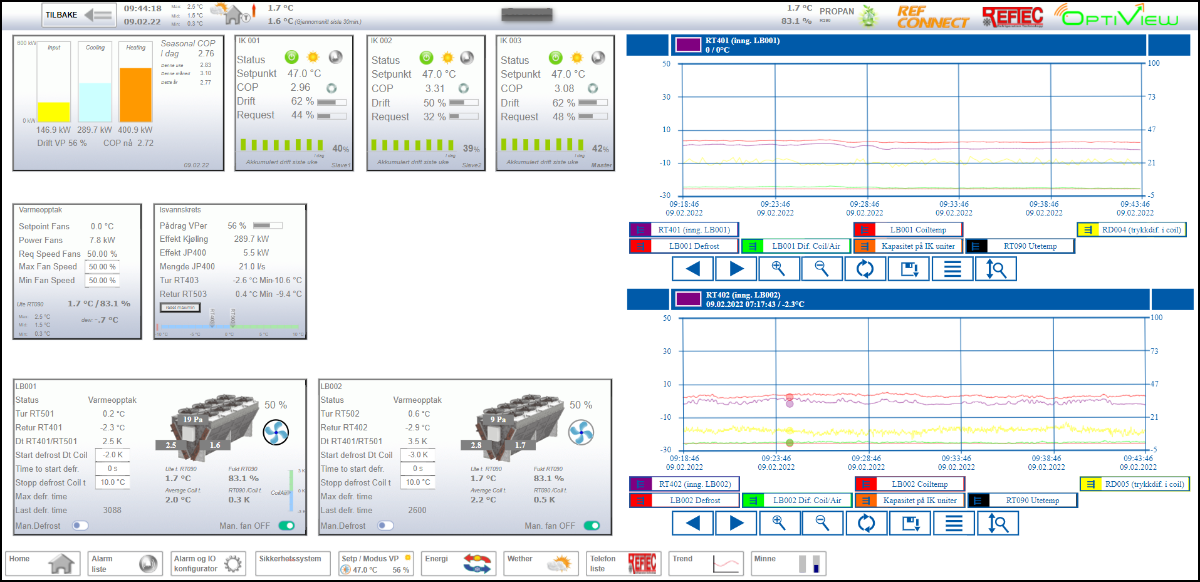This screenshot has width=1200, height=582.
Task: Go to Trend in bottom navigation
Action: [707, 563]
